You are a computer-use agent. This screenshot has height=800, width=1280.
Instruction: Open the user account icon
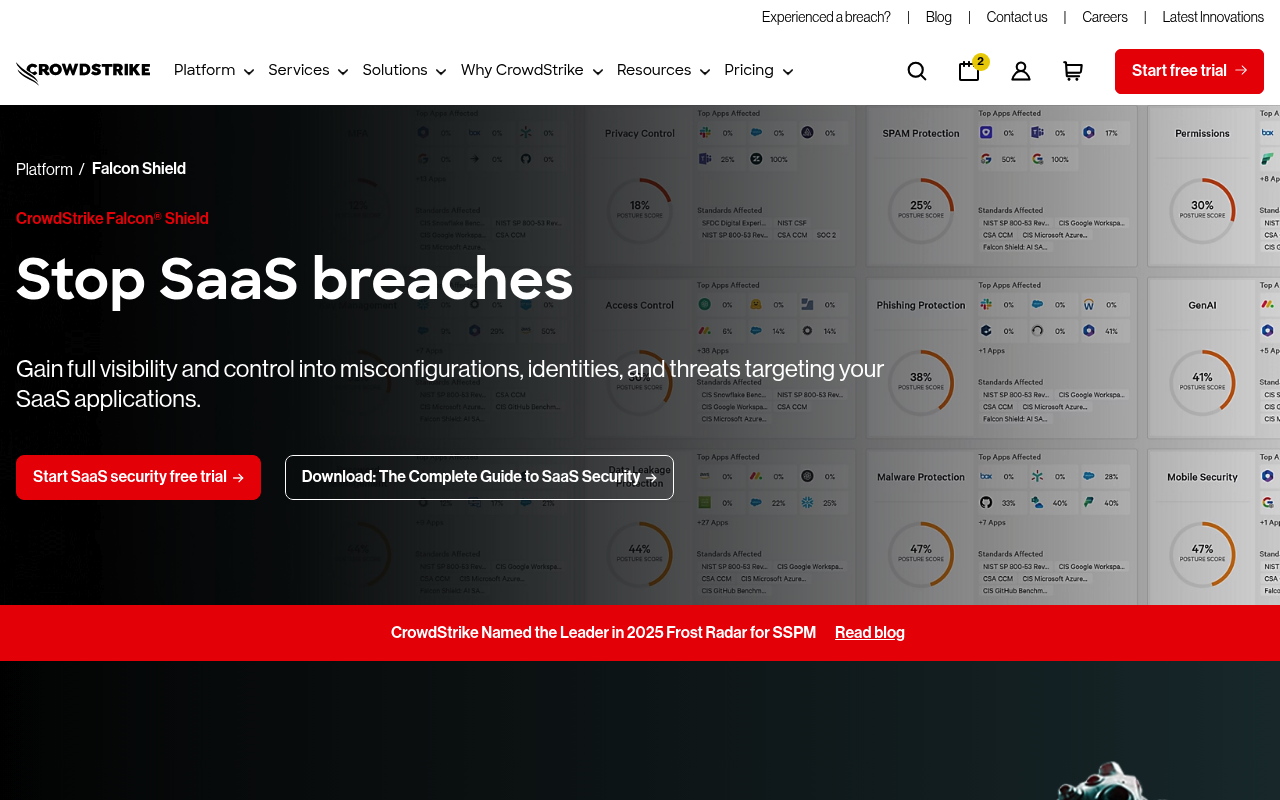click(1021, 71)
